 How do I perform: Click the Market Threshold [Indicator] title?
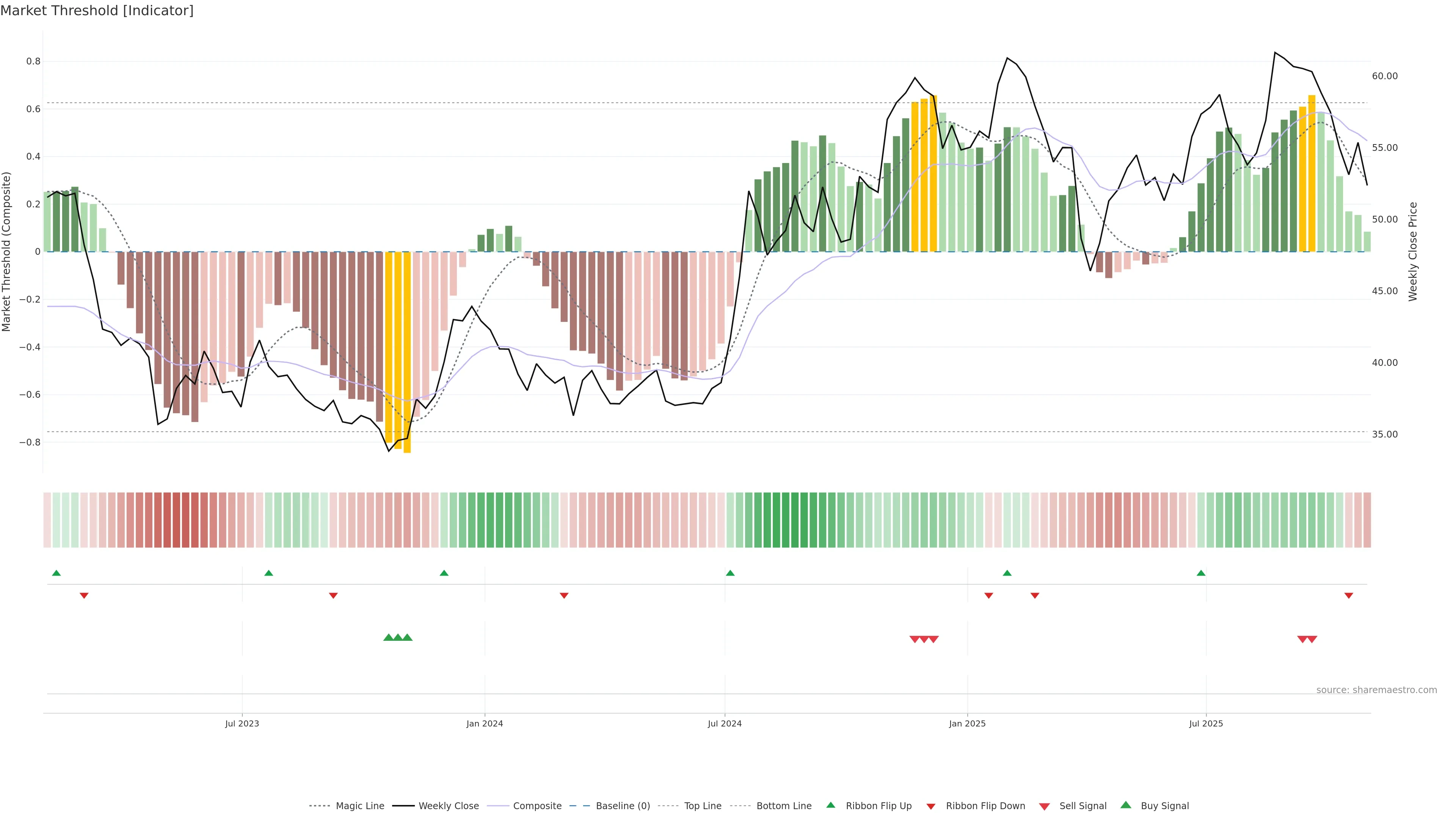click(97, 11)
